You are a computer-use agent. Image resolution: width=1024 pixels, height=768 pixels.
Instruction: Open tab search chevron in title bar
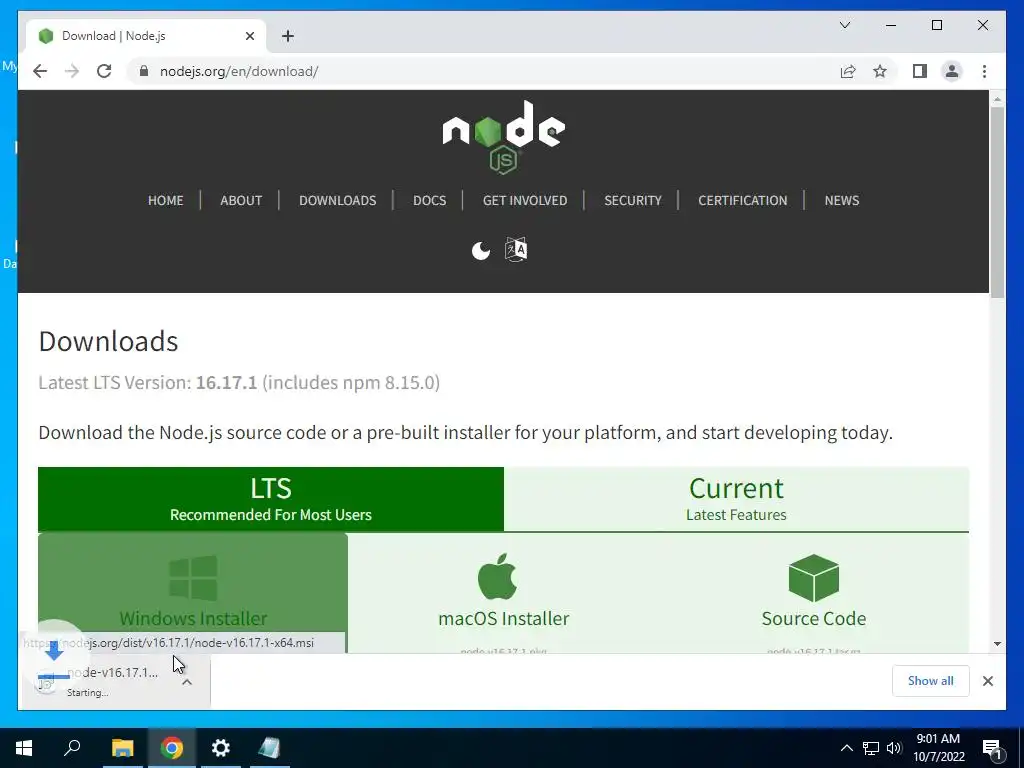point(844,25)
